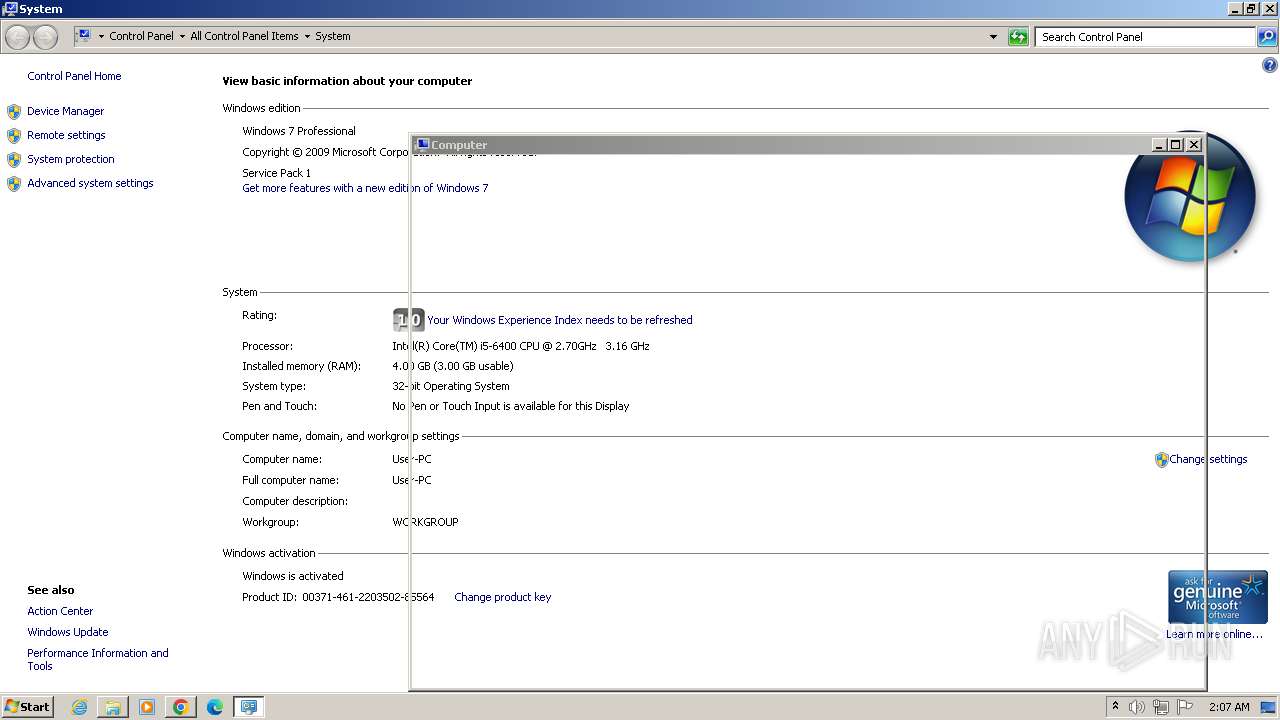Click View basic information about your computer heading

[x=347, y=81]
